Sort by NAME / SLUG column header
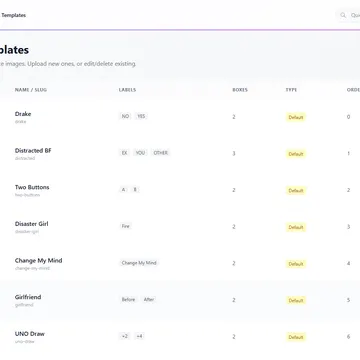This screenshot has width=360, height=360. coord(31,90)
